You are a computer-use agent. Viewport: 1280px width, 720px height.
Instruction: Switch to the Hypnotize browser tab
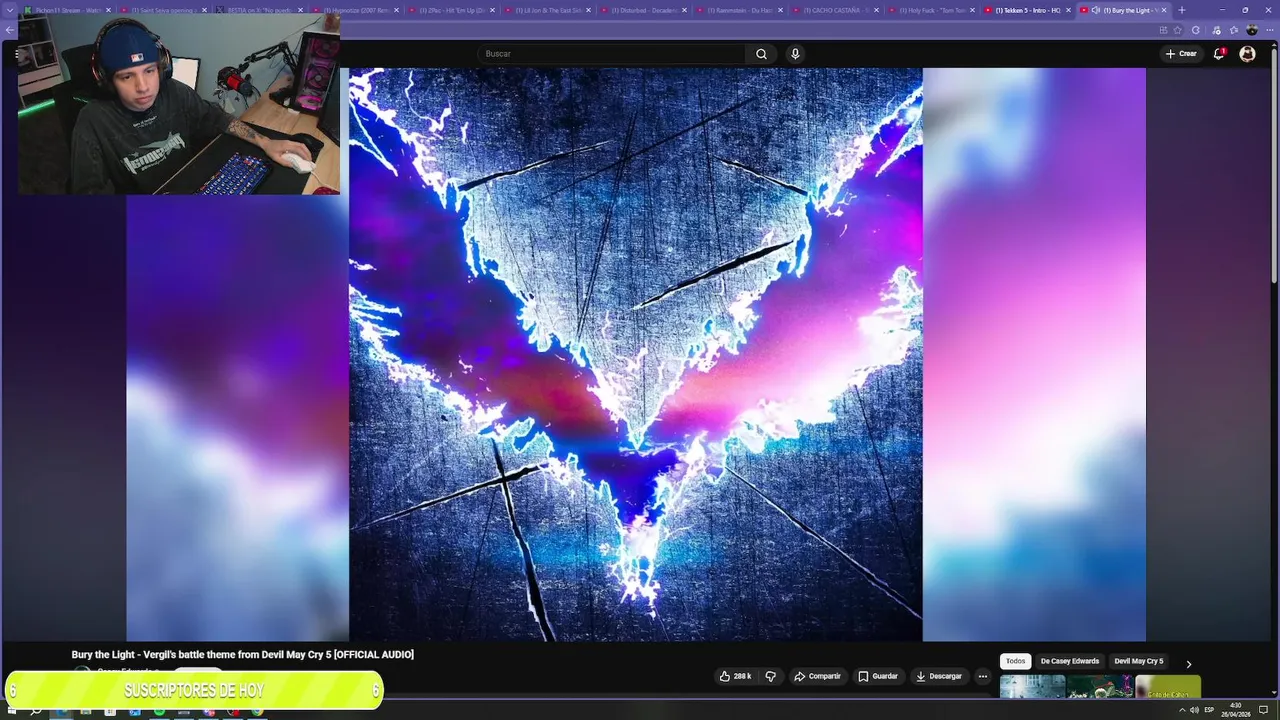357,10
